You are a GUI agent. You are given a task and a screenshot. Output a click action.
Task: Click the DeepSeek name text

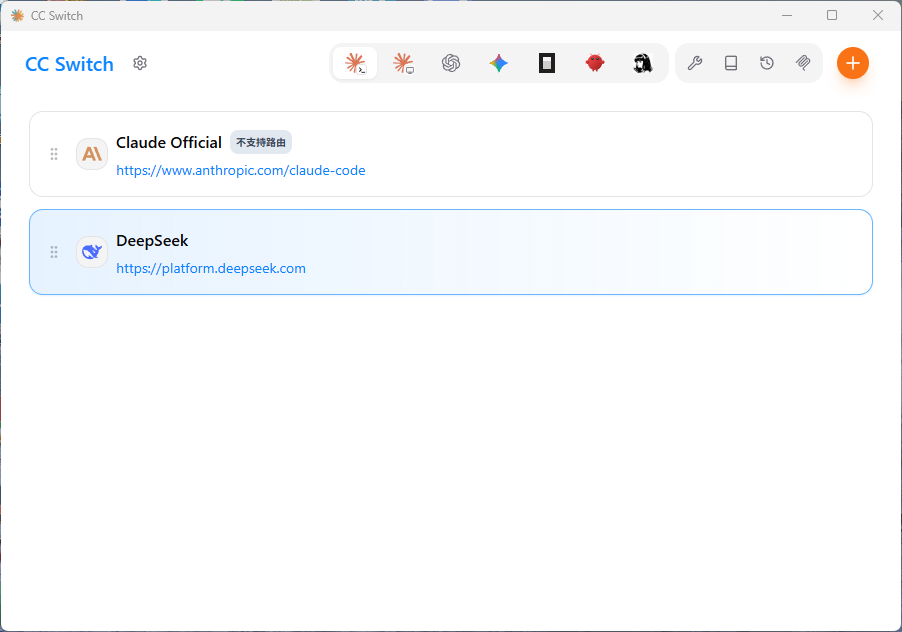pyautogui.click(x=152, y=240)
